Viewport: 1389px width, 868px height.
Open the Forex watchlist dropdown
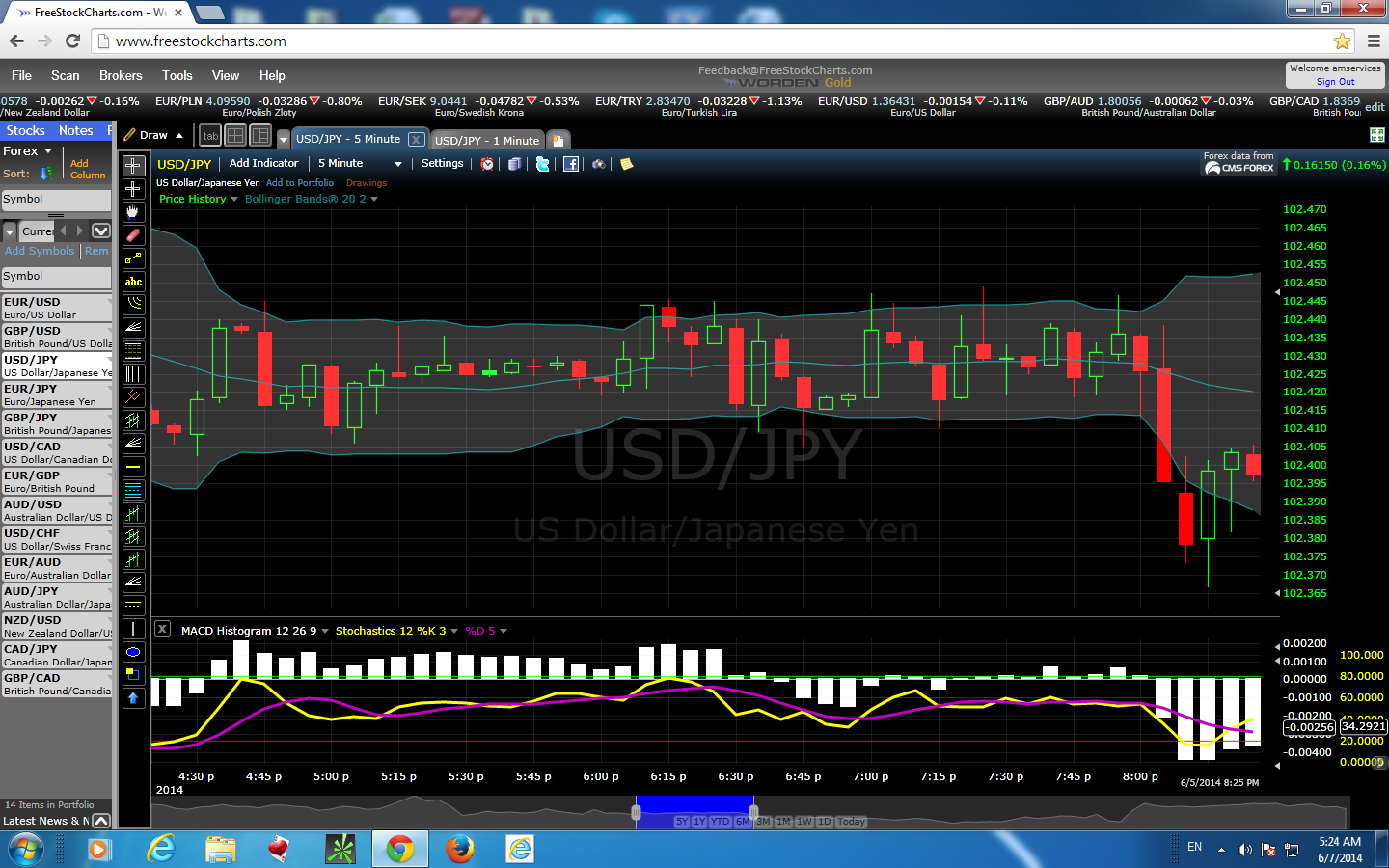27,151
